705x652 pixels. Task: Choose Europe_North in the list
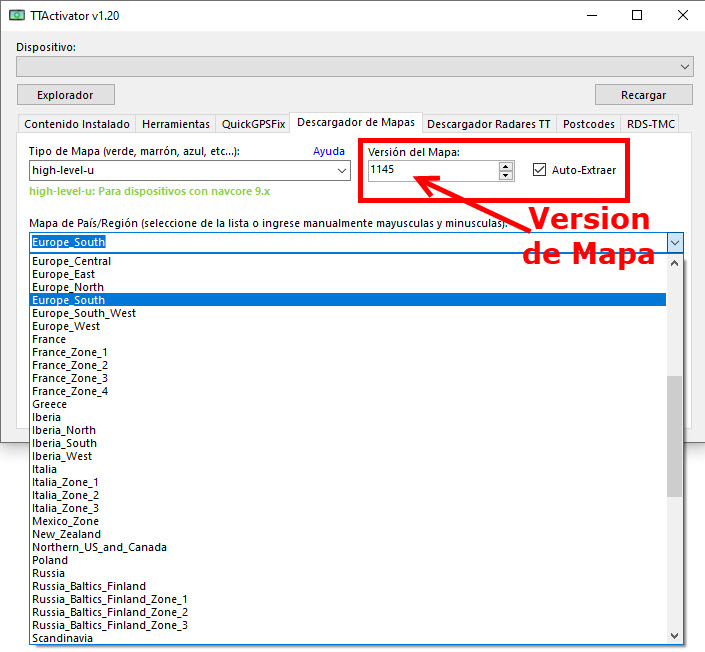coord(348,287)
